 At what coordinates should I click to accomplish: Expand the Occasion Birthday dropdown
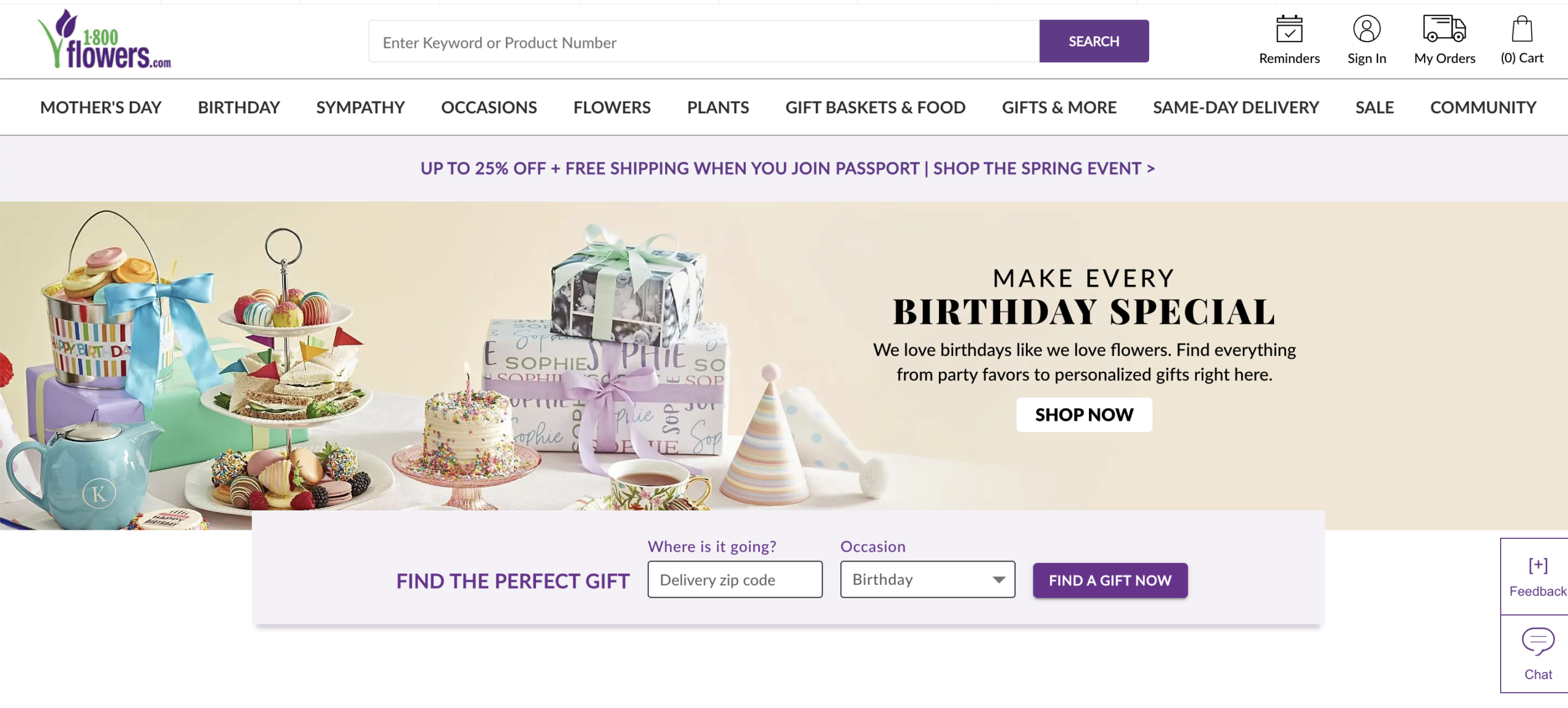[919, 579]
